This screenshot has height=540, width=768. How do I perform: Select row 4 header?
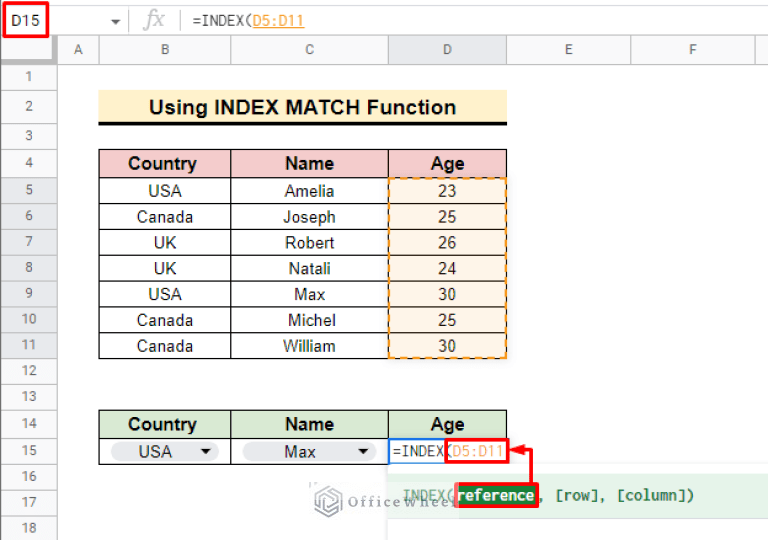click(29, 163)
